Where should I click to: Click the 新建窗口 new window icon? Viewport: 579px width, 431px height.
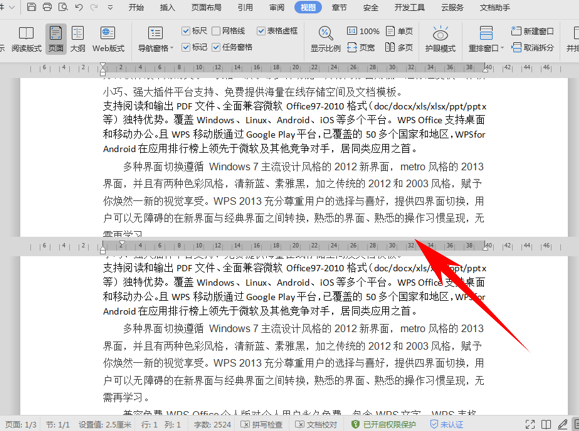point(532,31)
